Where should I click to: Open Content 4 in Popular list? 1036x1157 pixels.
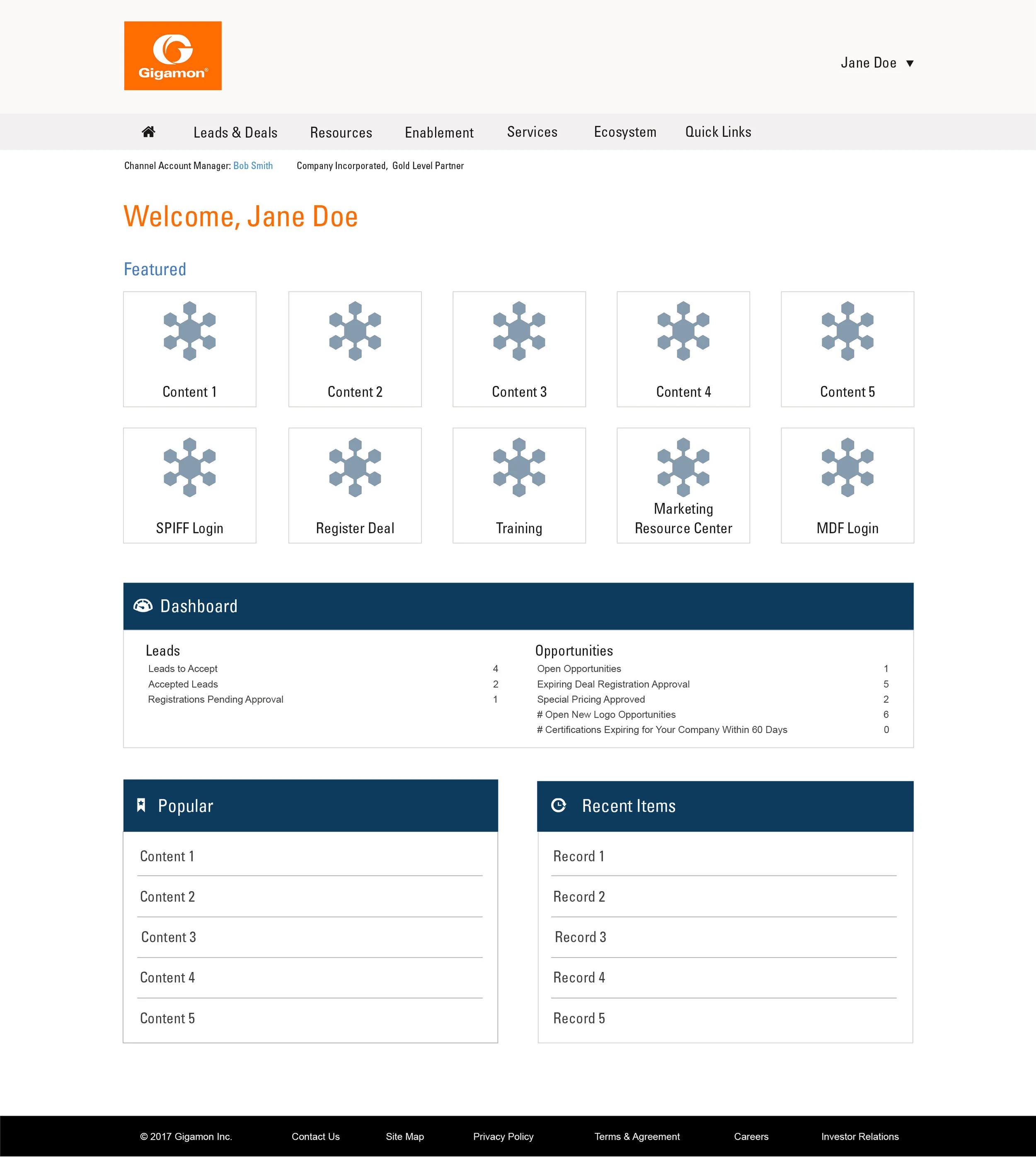click(x=167, y=978)
